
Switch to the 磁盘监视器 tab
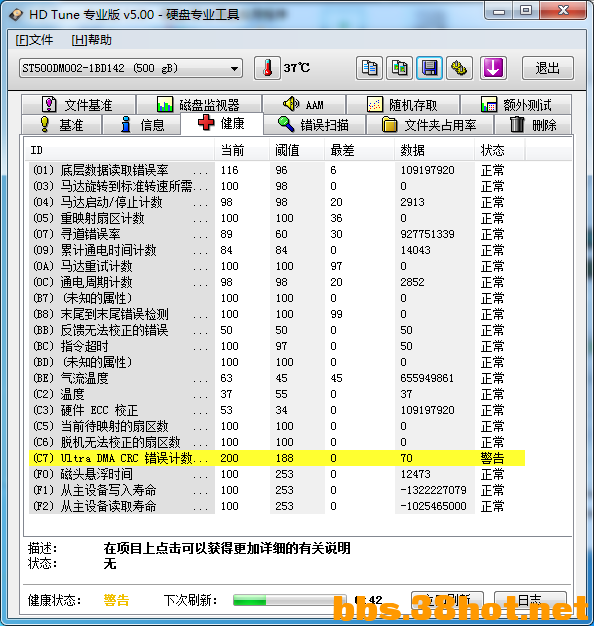(x=199, y=105)
